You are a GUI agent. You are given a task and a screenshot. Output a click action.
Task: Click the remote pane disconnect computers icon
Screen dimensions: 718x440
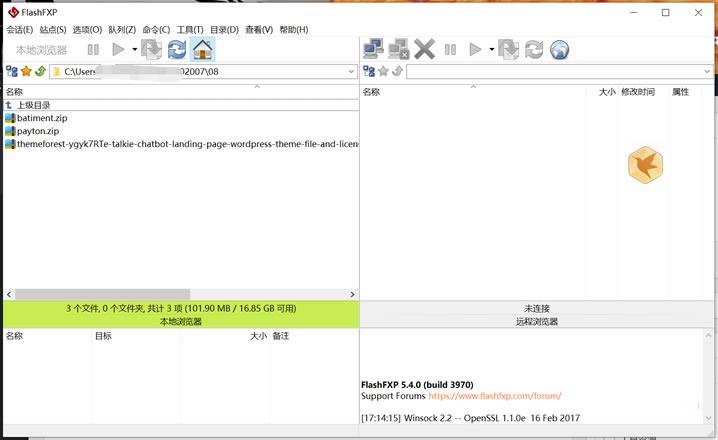pos(398,49)
